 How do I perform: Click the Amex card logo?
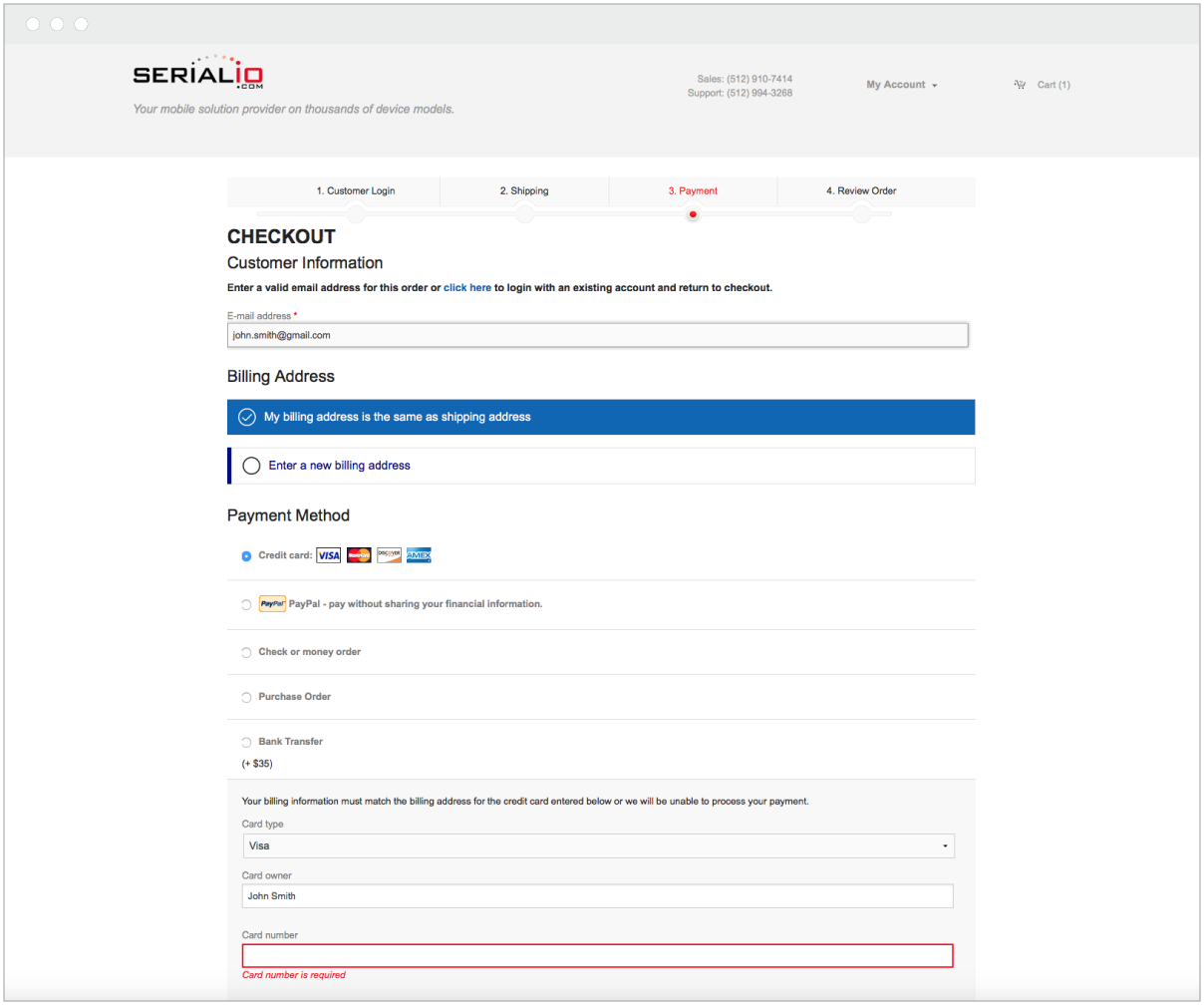tap(419, 555)
